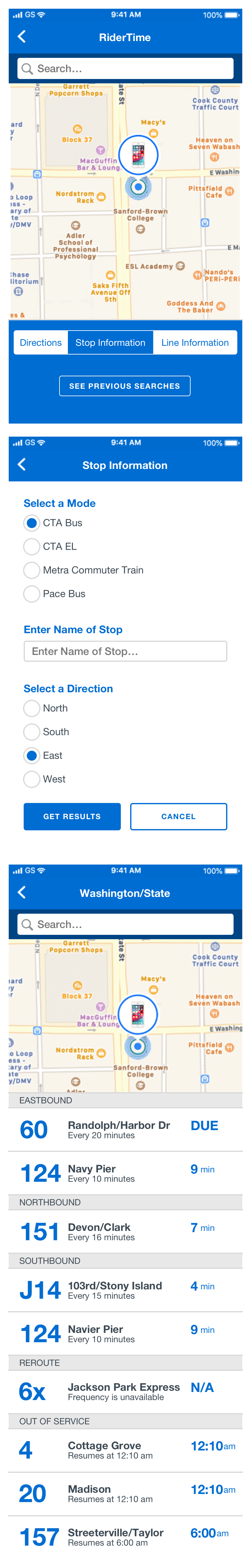The width and height of the screenshot is (251, 1568).
Task: Open the Line Information tab
Action: pos(195,343)
